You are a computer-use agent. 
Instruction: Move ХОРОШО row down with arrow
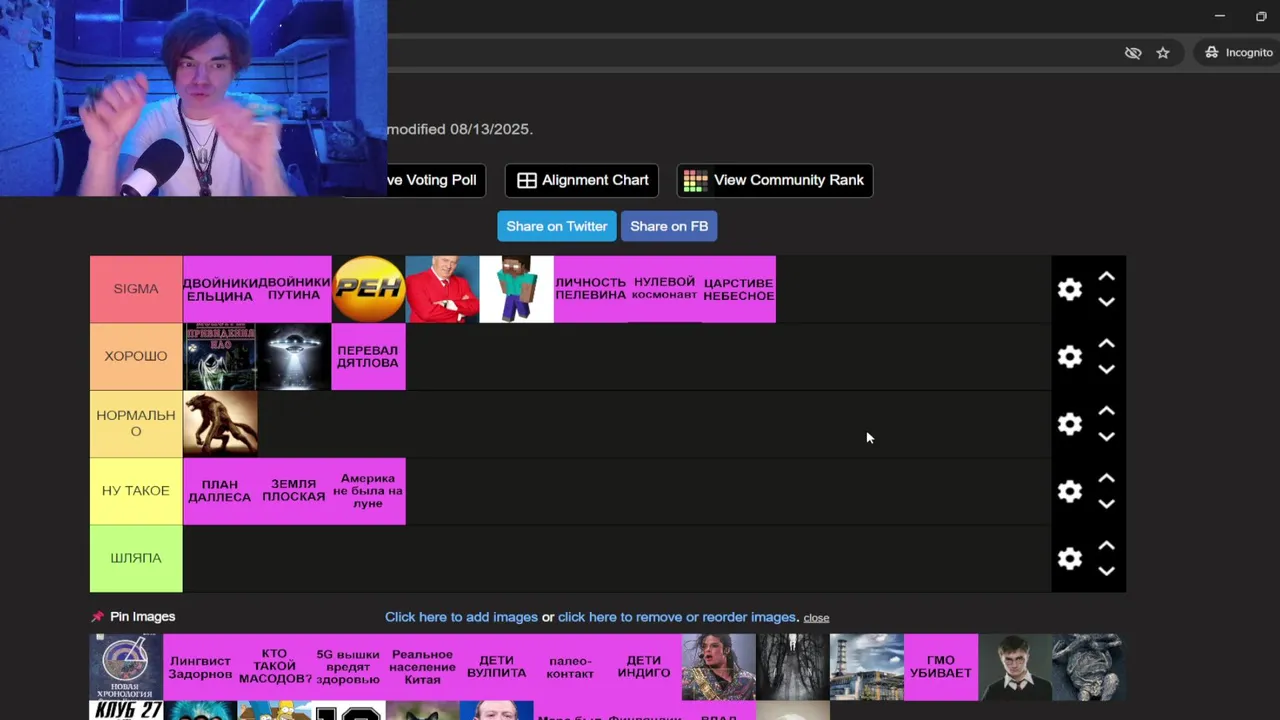(x=1106, y=369)
